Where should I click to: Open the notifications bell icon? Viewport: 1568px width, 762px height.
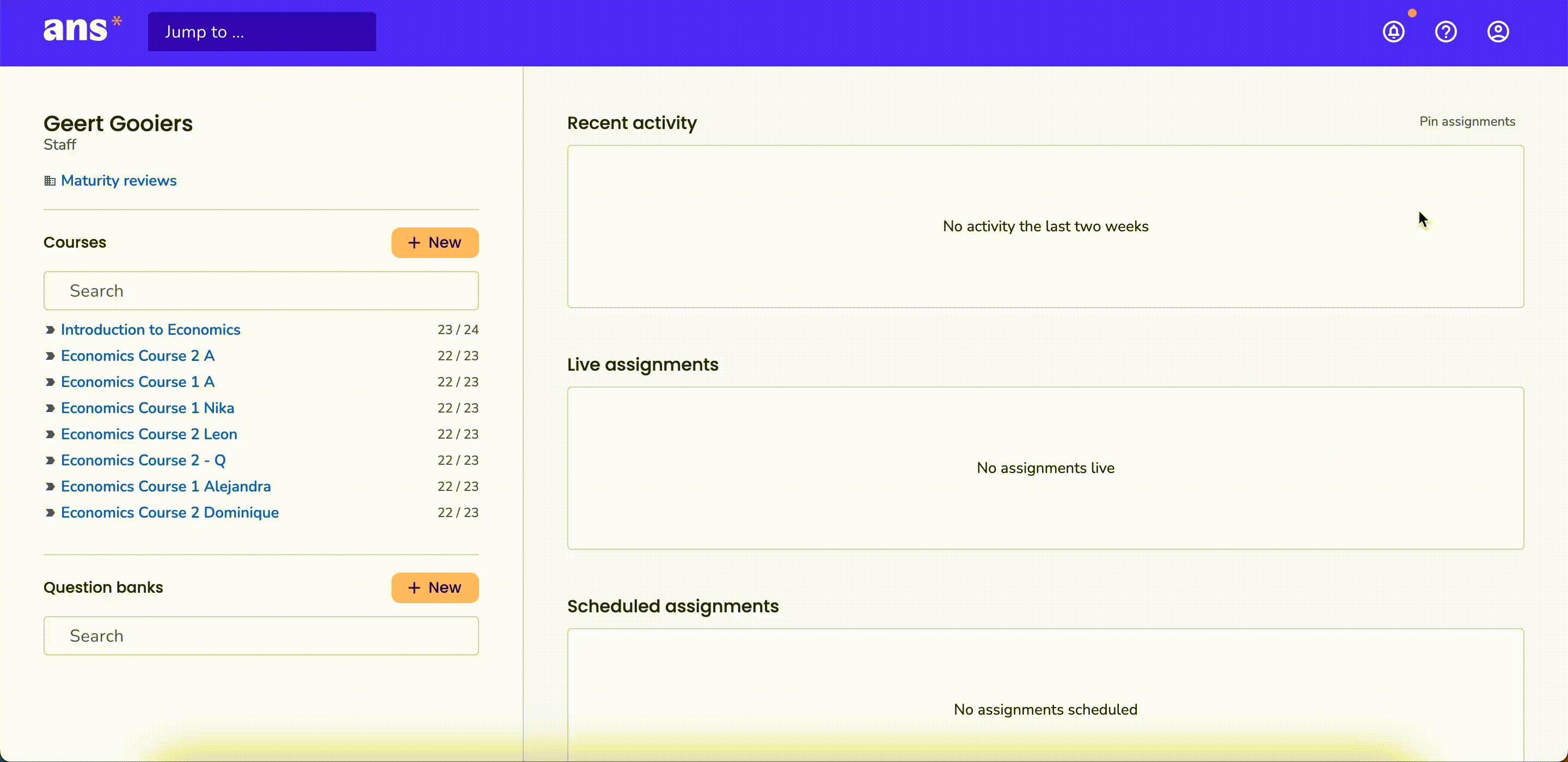1393,32
